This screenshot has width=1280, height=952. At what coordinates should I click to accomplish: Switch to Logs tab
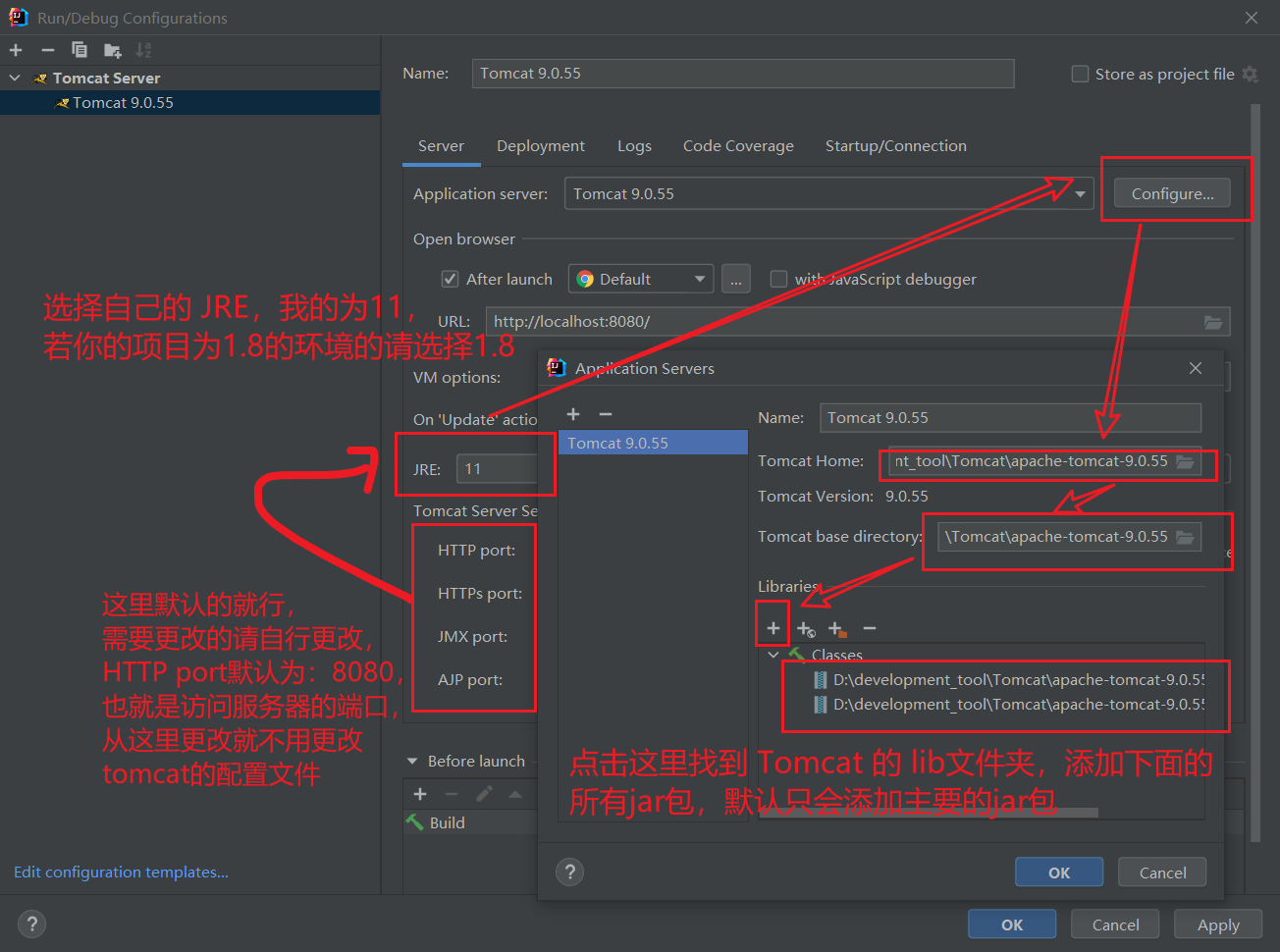[634, 146]
